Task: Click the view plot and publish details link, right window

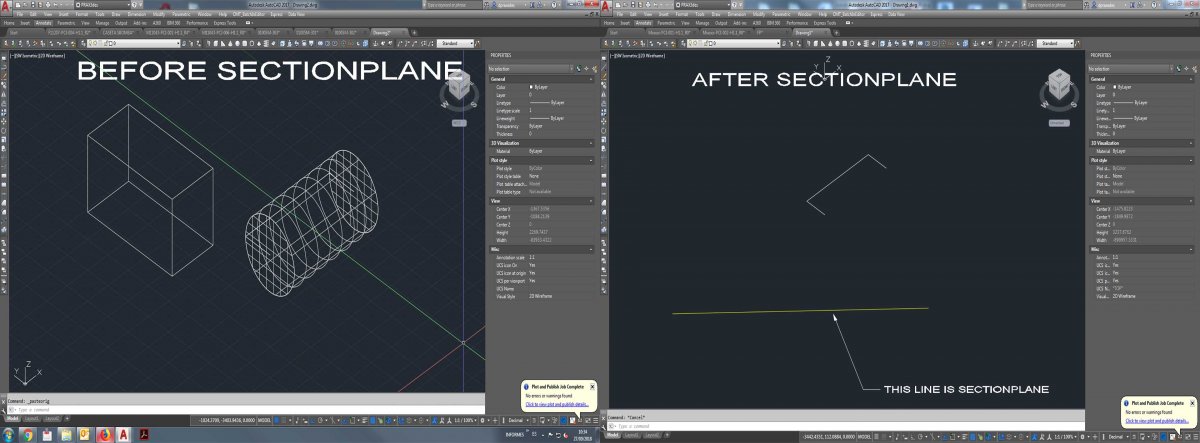Action: [x=1158, y=421]
